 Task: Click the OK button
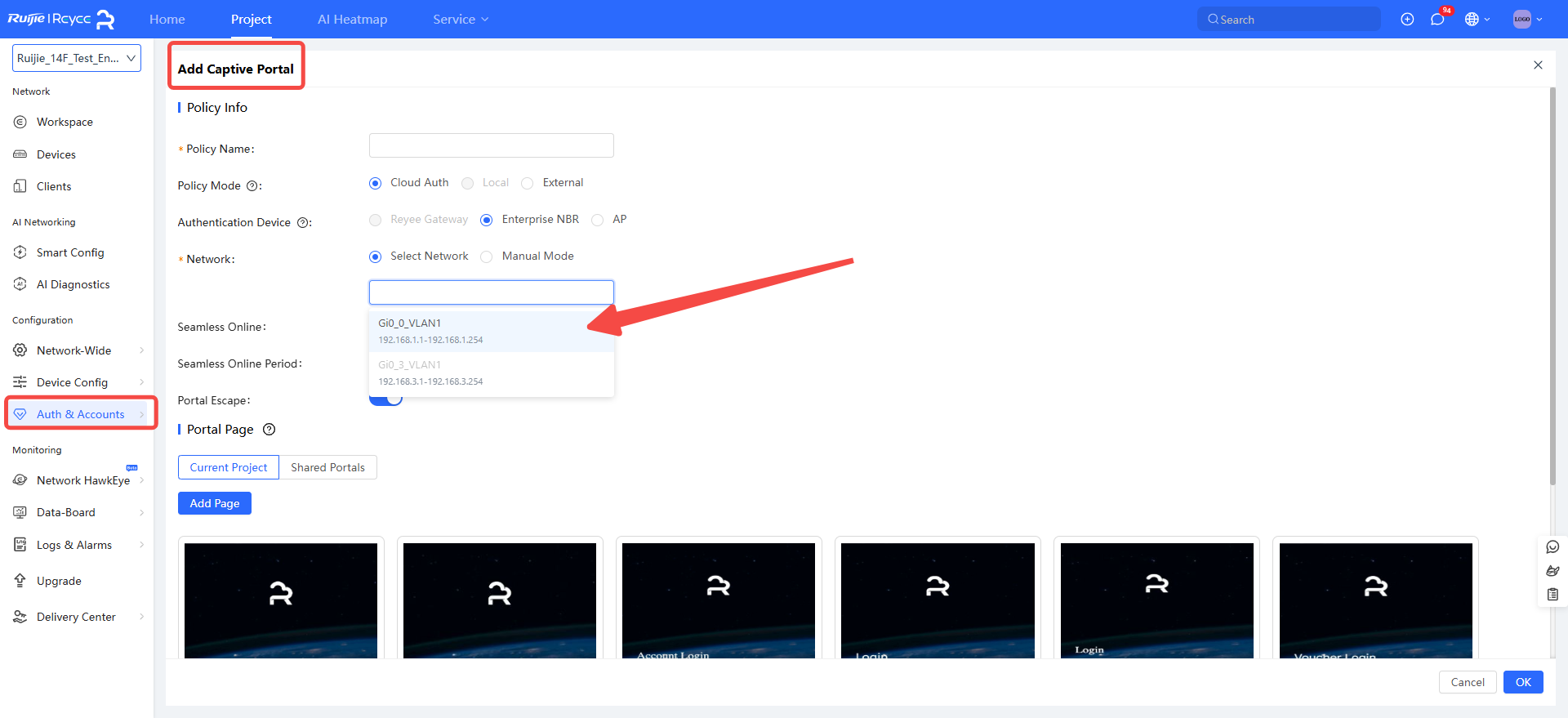point(1523,682)
